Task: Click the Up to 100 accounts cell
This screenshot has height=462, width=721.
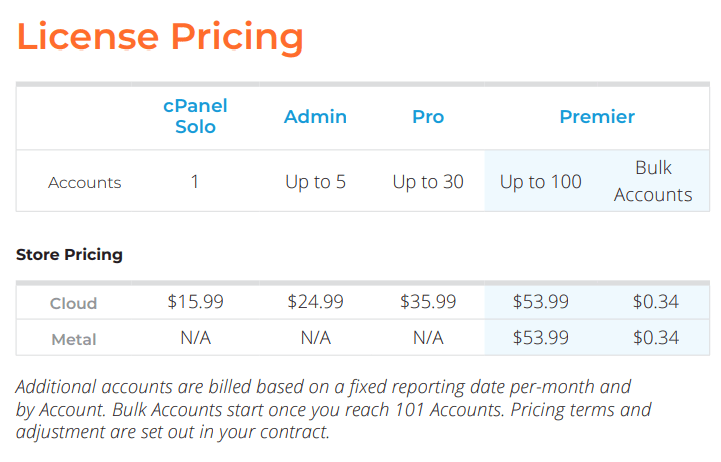Action: click(540, 182)
